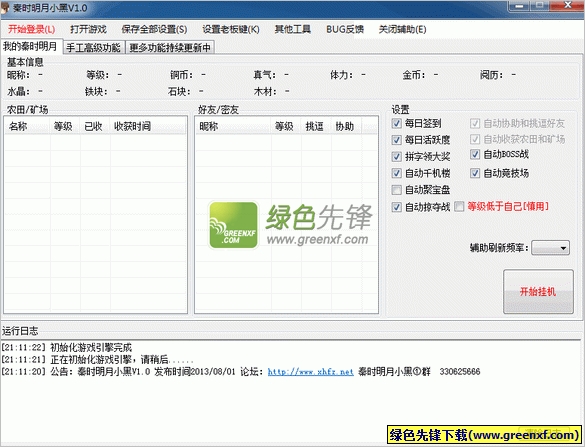Open the 打开游戏 menu
Viewport: 585px width, 447px height.
88,29
